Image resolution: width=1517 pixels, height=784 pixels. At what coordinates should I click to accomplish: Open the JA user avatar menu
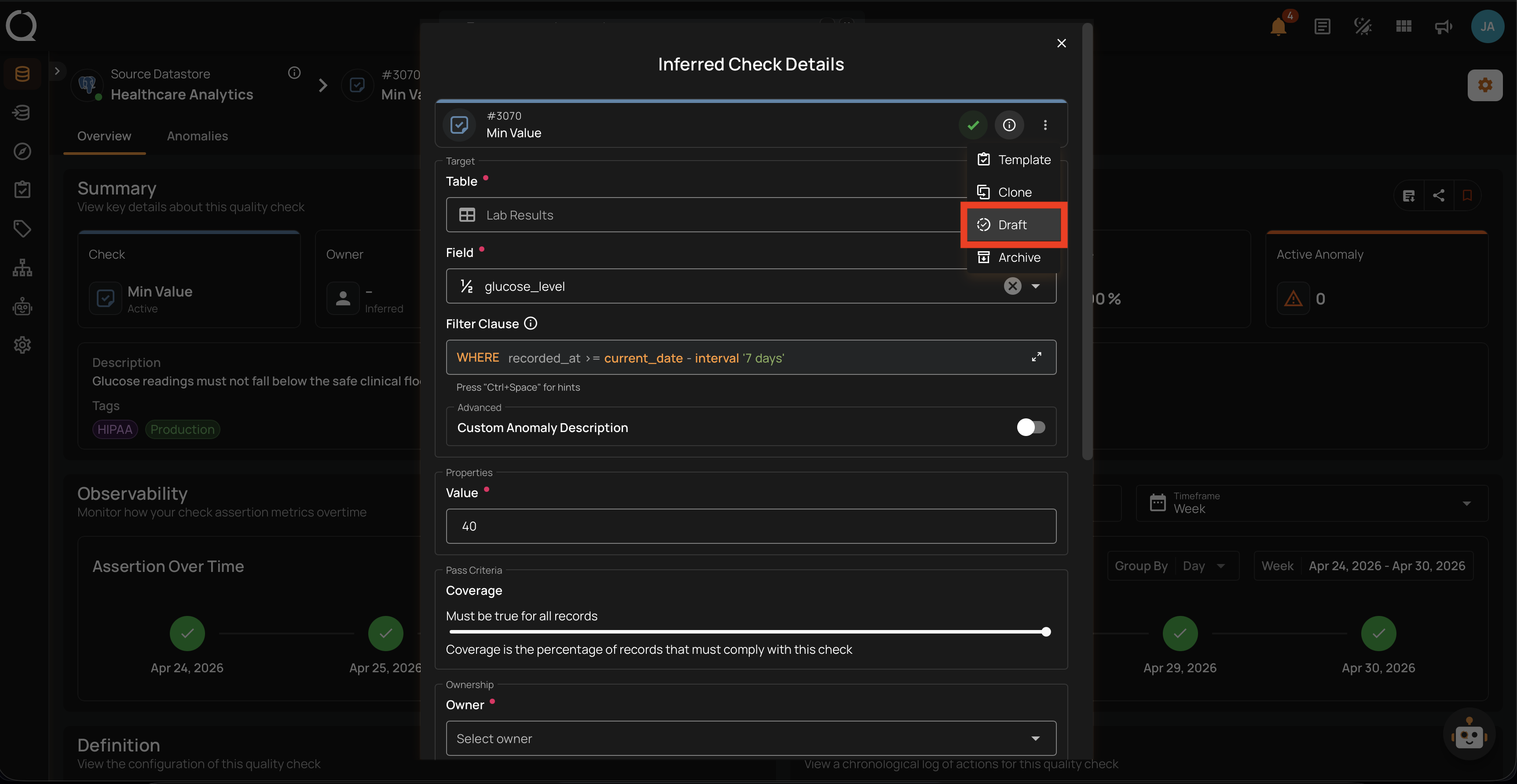coord(1487,26)
